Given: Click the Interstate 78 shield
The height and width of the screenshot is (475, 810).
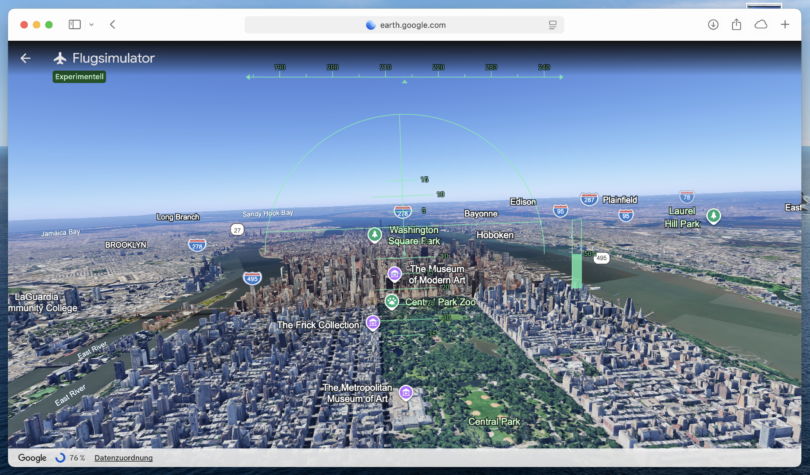Looking at the screenshot, I should tap(687, 197).
